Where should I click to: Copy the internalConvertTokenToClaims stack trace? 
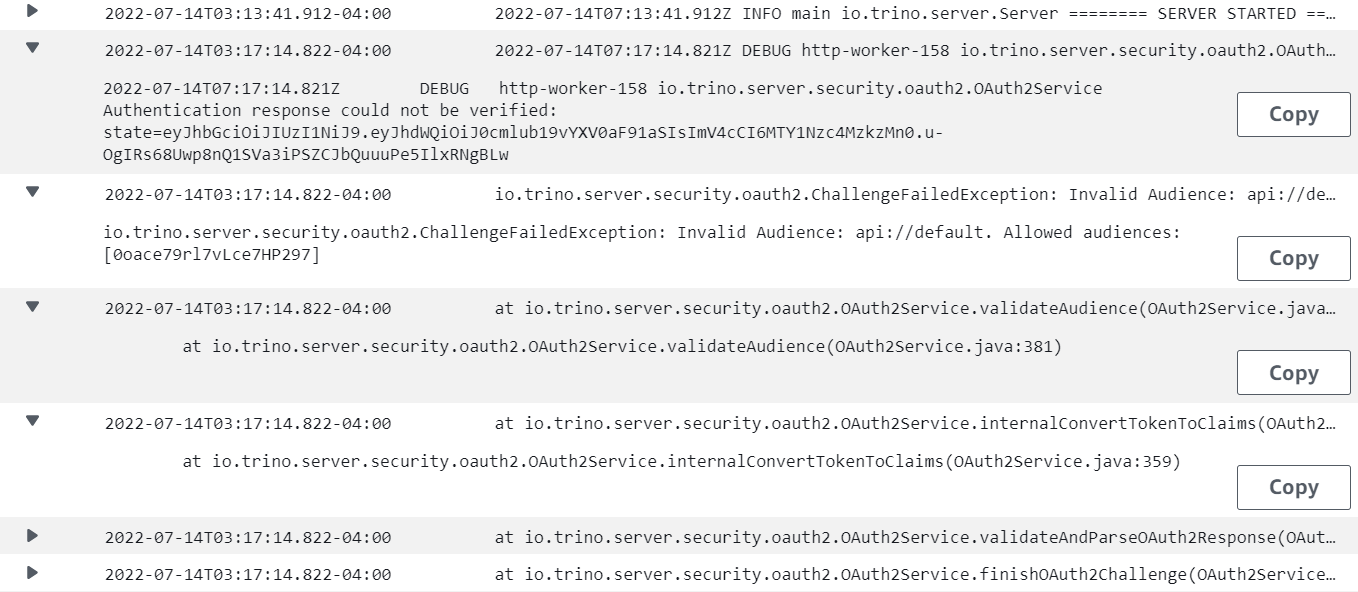tap(1293, 487)
